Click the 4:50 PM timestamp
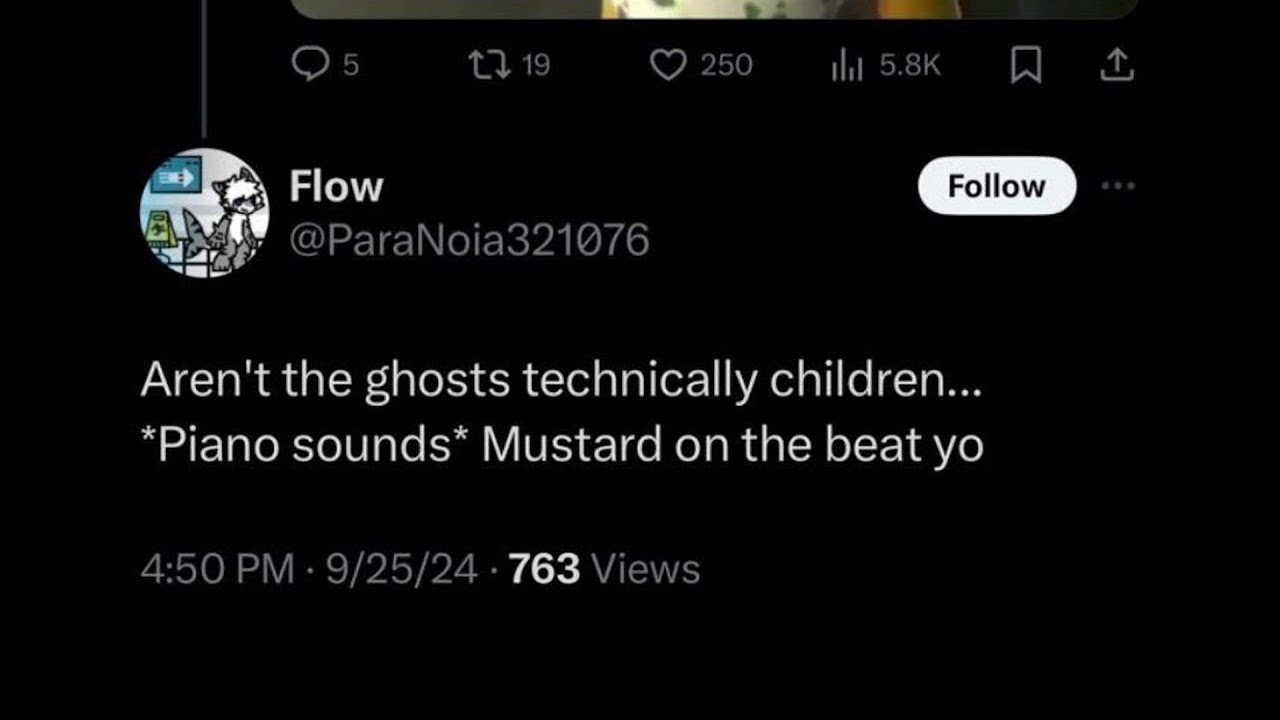1280x720 pixels. tap(217, 569)
